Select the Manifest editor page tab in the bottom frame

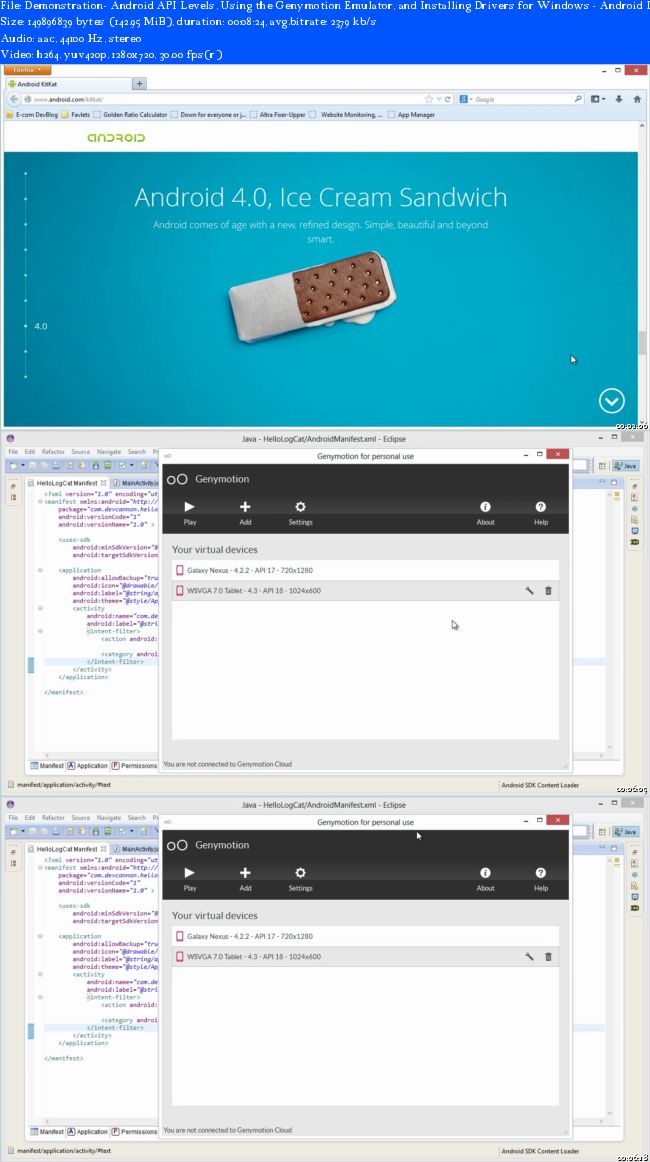(x=47, y=1132)
